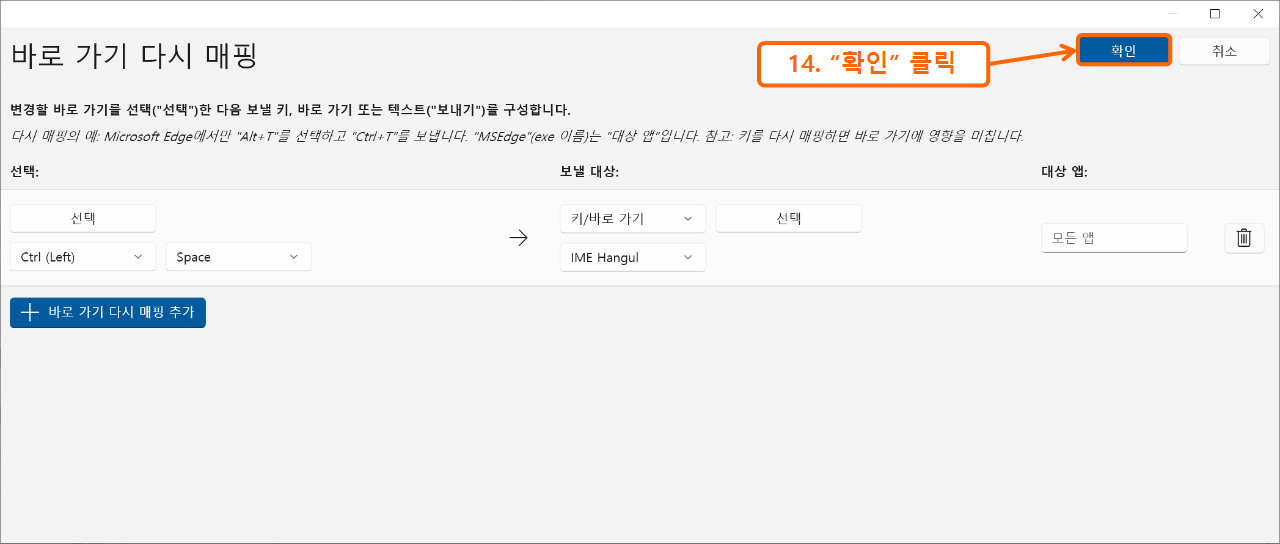Focus the 모든 앱 target app field

[x=1114, y=238]
